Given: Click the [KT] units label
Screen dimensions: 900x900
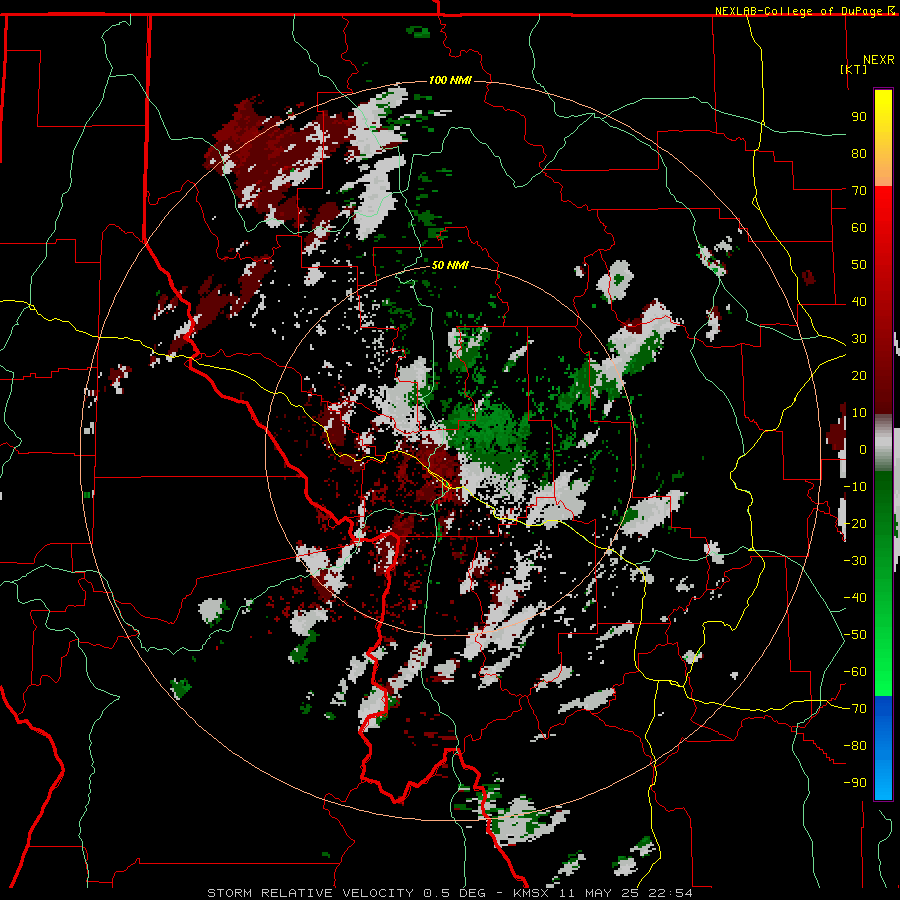Looking at the screenshot, I should click(x=854, y=69).
